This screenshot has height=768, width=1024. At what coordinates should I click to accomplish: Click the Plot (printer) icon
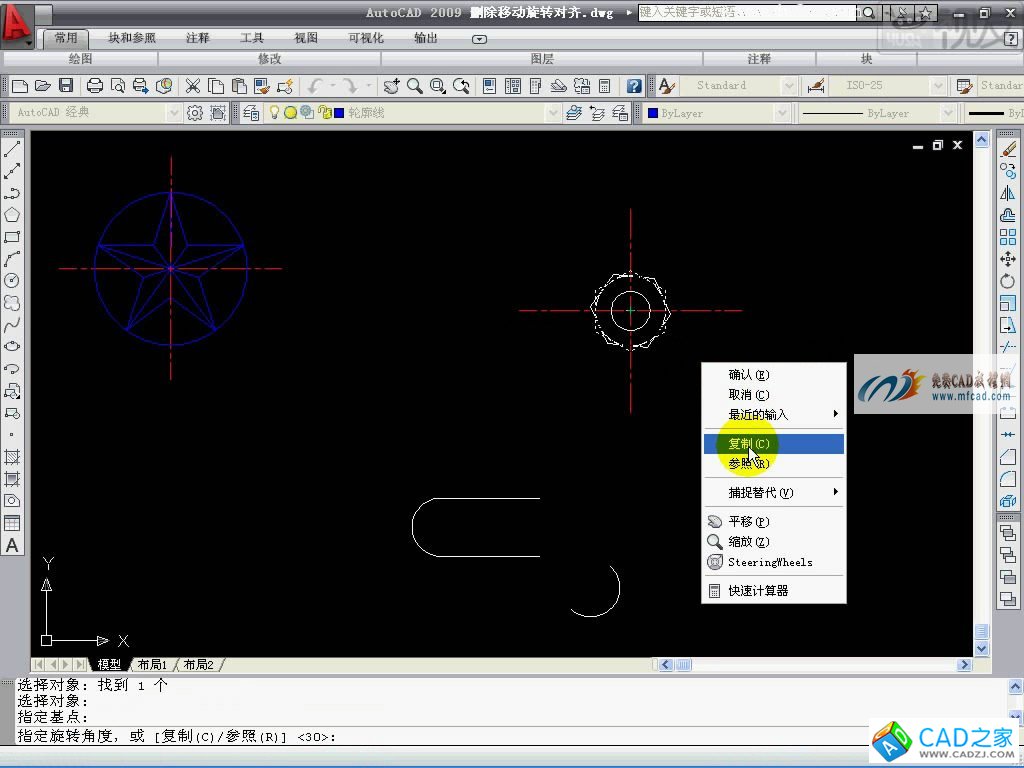click(x=95, y=86)
